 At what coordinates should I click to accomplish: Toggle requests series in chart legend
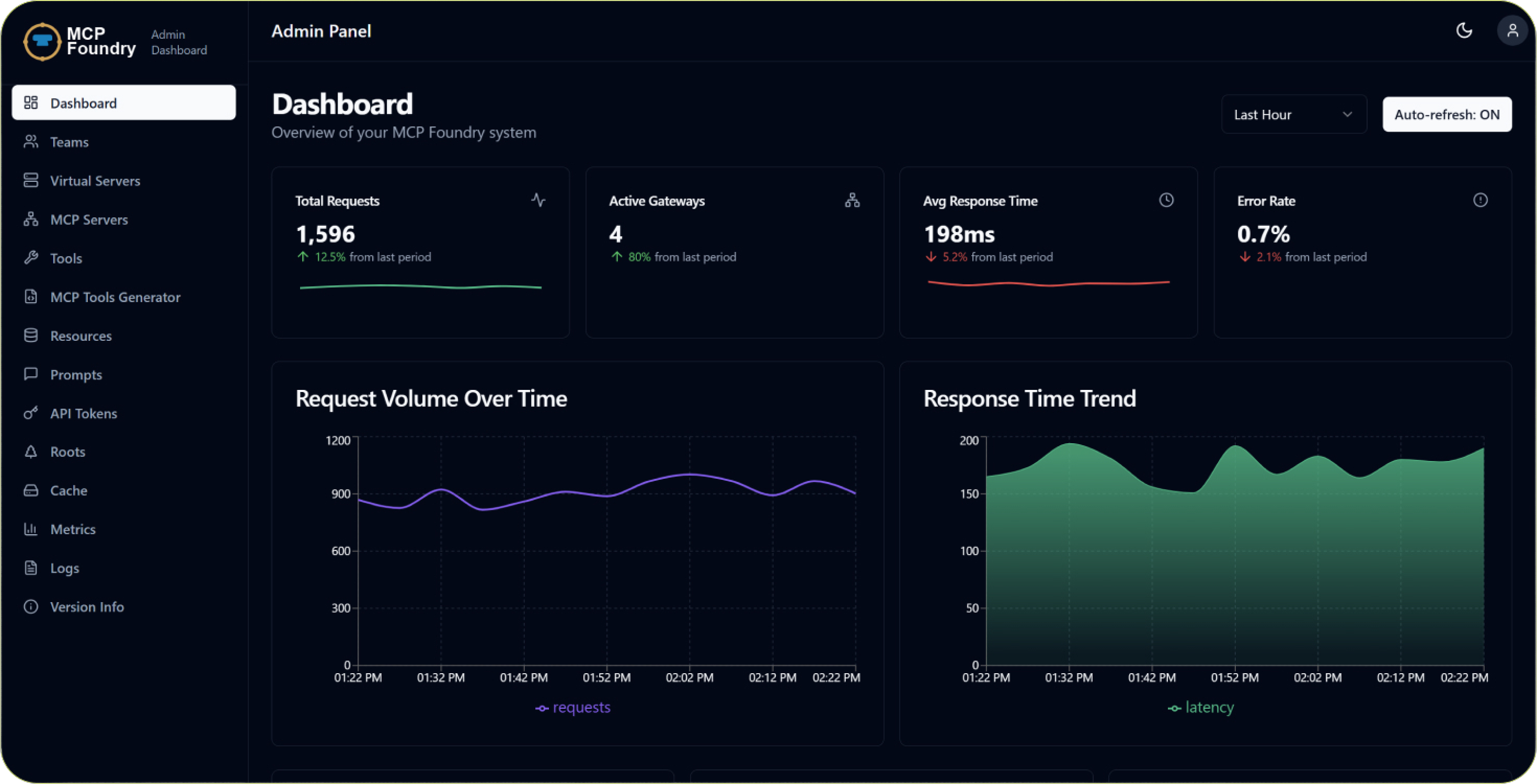(x=573, y=707)
